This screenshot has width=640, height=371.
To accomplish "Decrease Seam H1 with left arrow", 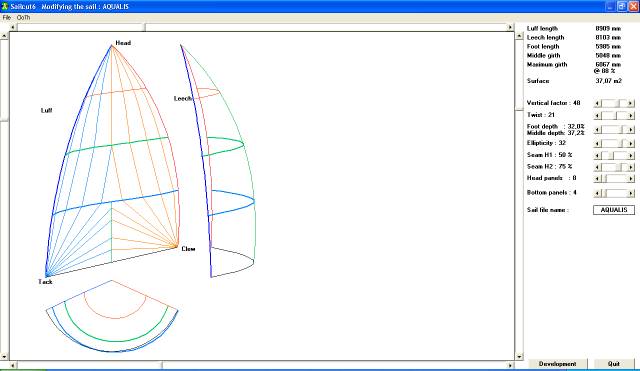I will click(597, 156).
